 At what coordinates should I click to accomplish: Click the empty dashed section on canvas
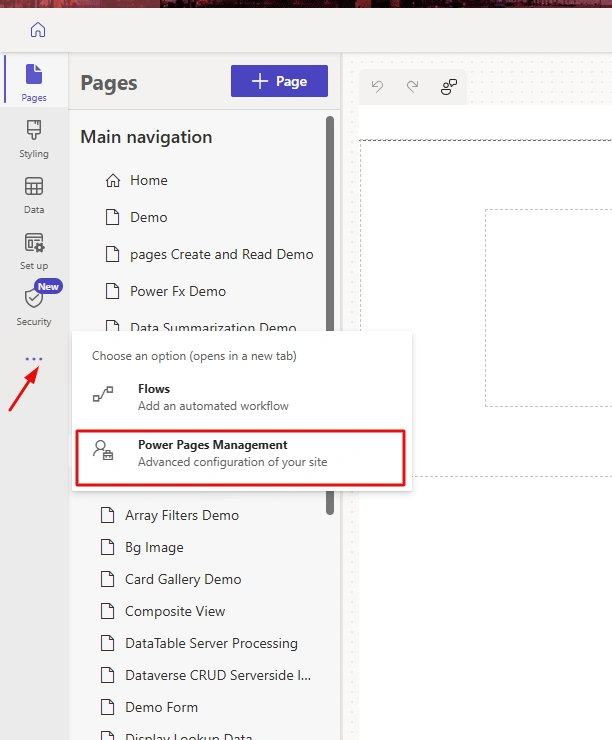point(548,308)
